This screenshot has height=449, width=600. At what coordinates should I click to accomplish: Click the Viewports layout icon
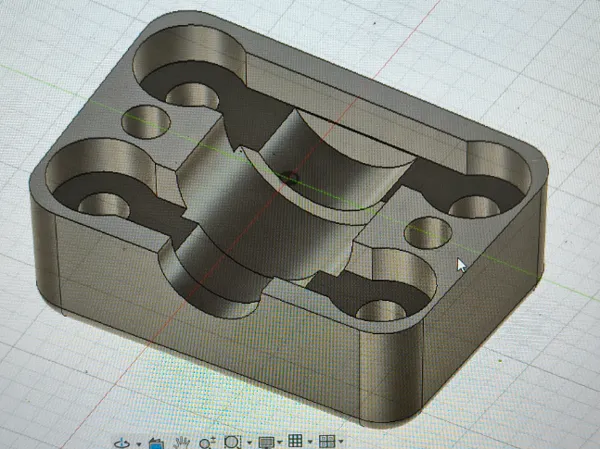click(327, 441)
